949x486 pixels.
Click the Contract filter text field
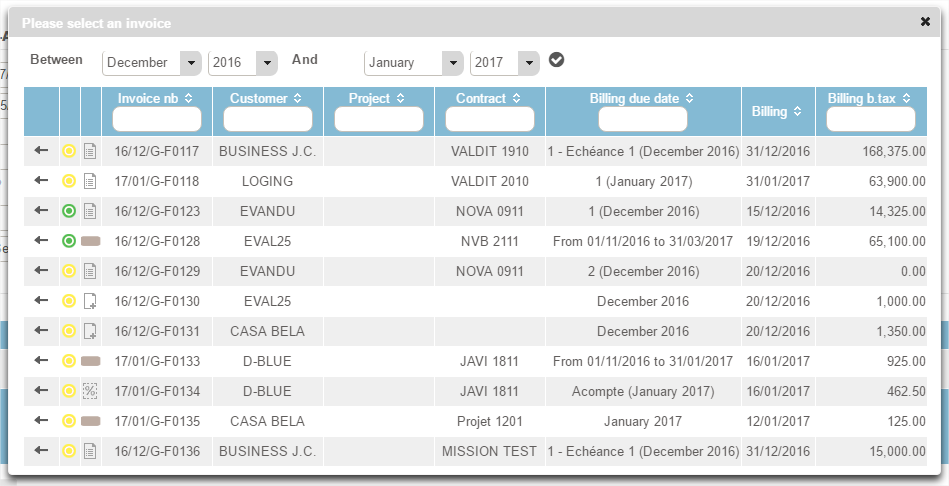tap(489, 120)
